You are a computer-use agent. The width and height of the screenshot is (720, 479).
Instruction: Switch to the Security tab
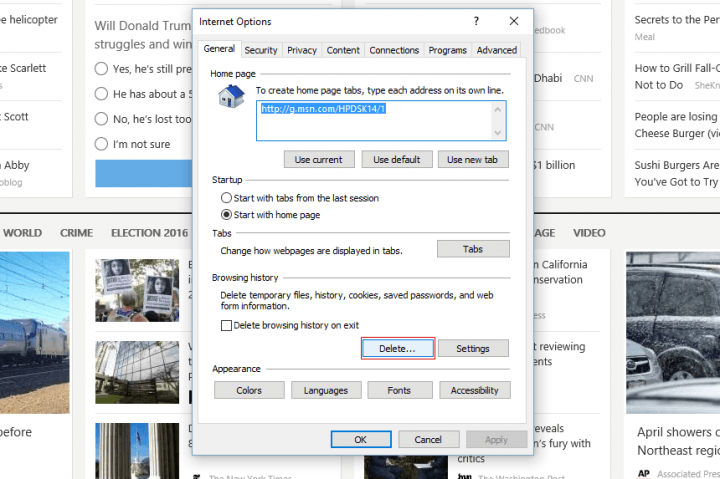(261, 50)
